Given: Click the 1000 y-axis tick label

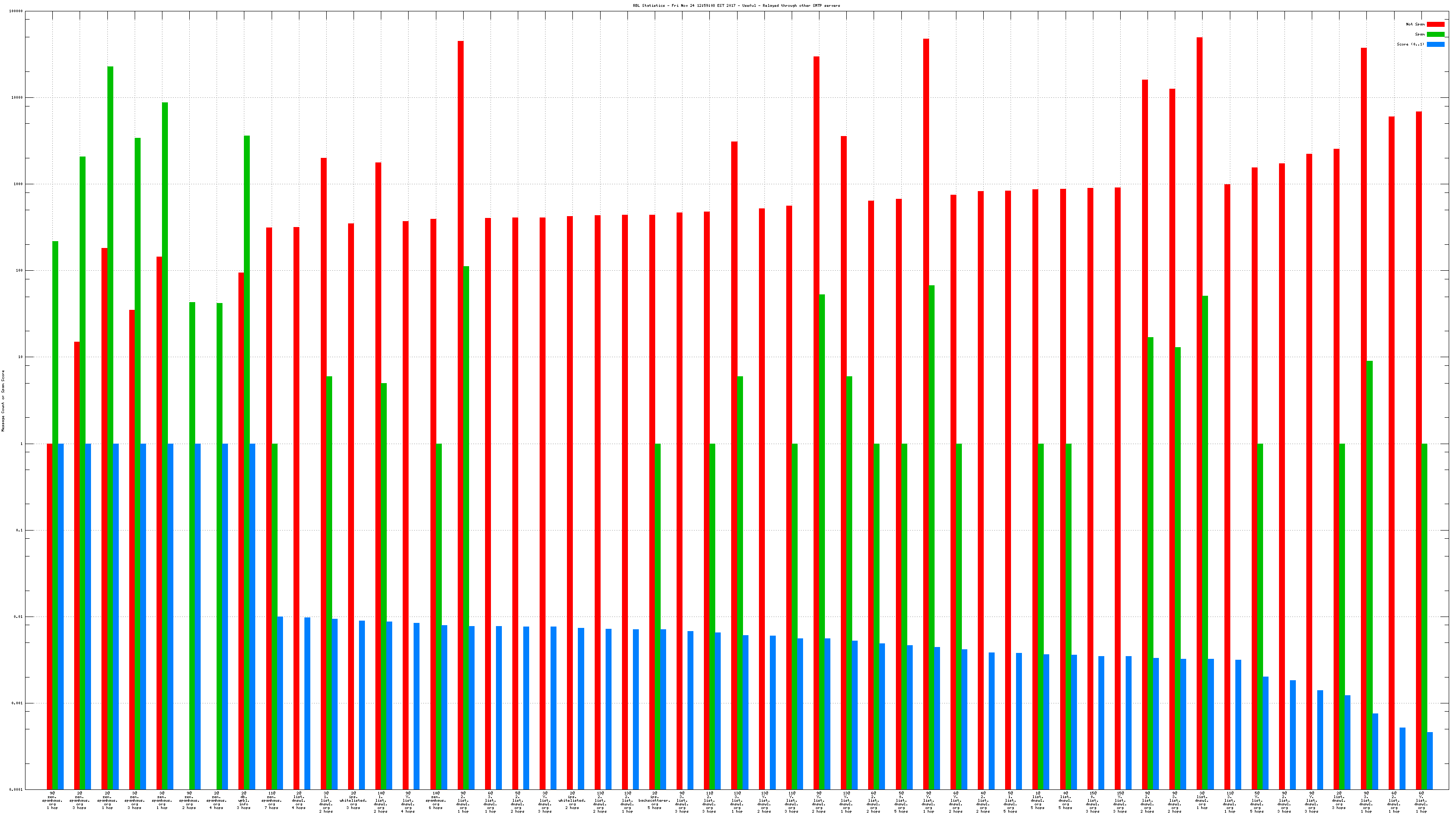Looking at the screenshot, I should (19, 184).
